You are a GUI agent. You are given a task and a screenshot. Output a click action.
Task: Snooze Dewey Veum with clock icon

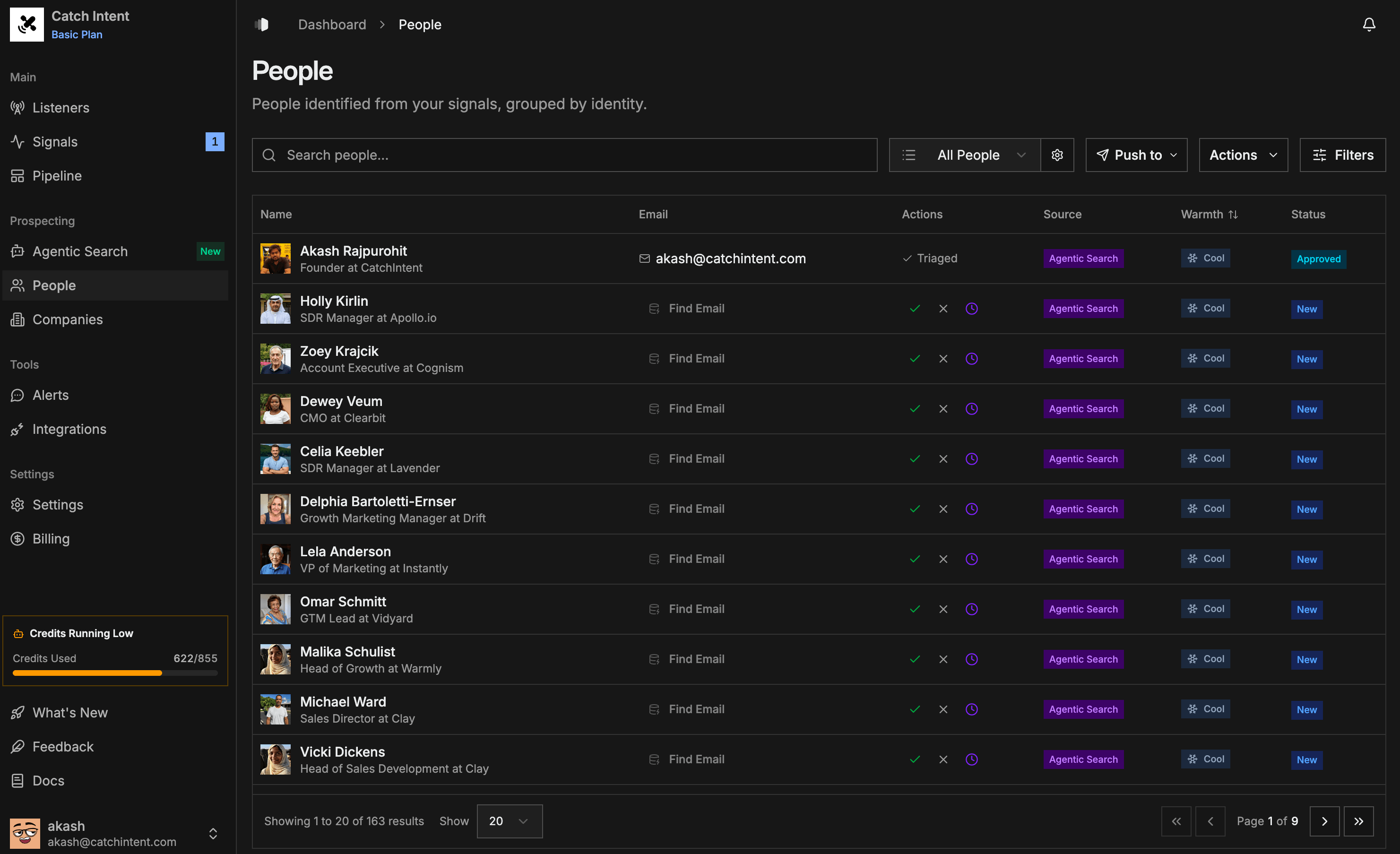(x=972, y=408)
